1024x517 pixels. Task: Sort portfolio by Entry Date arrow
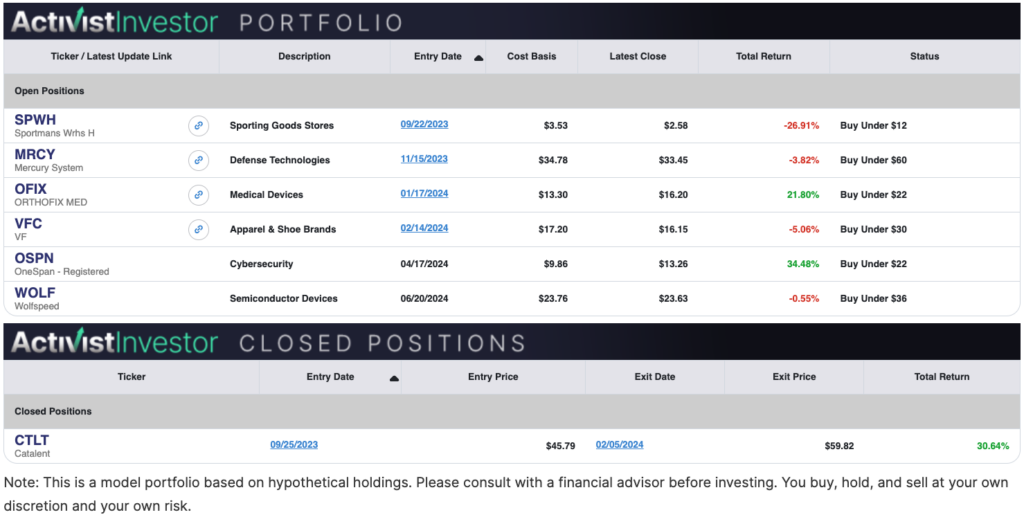coord(478,57)
